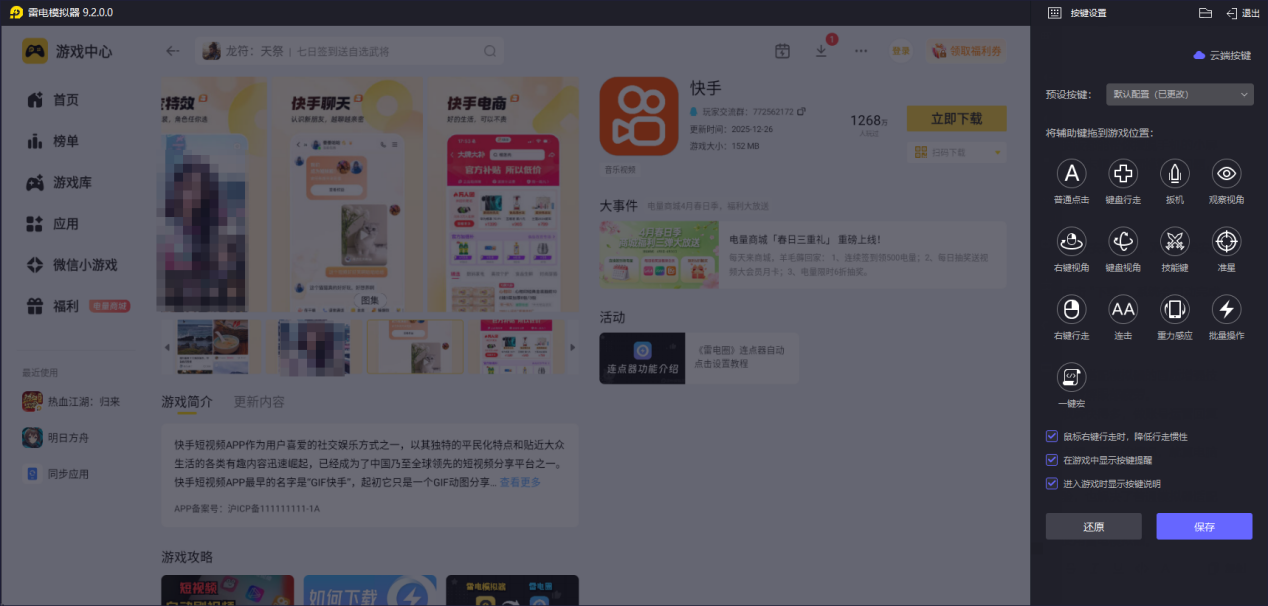Select the 右键行走 mouse icon
The width and height of the screenshot is (1268, 606).
tap(1071, 309)
